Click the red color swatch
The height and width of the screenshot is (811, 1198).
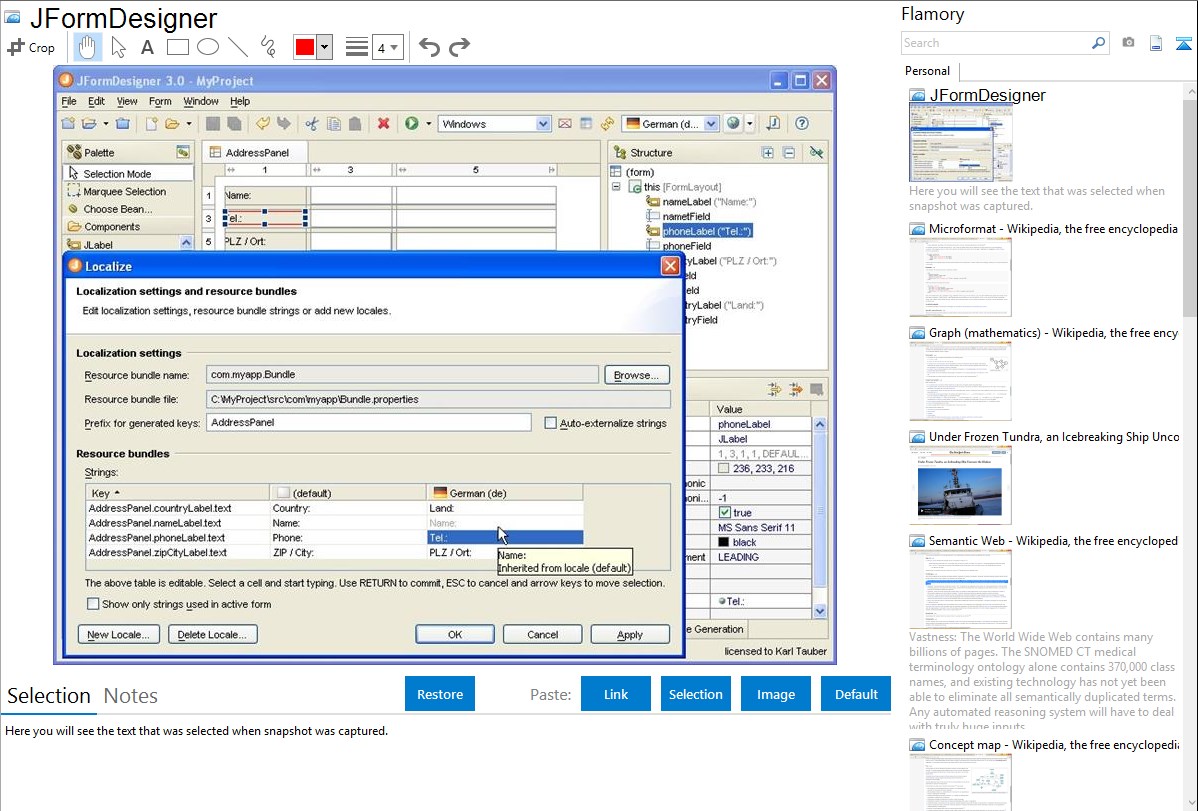tap(305, 47)
